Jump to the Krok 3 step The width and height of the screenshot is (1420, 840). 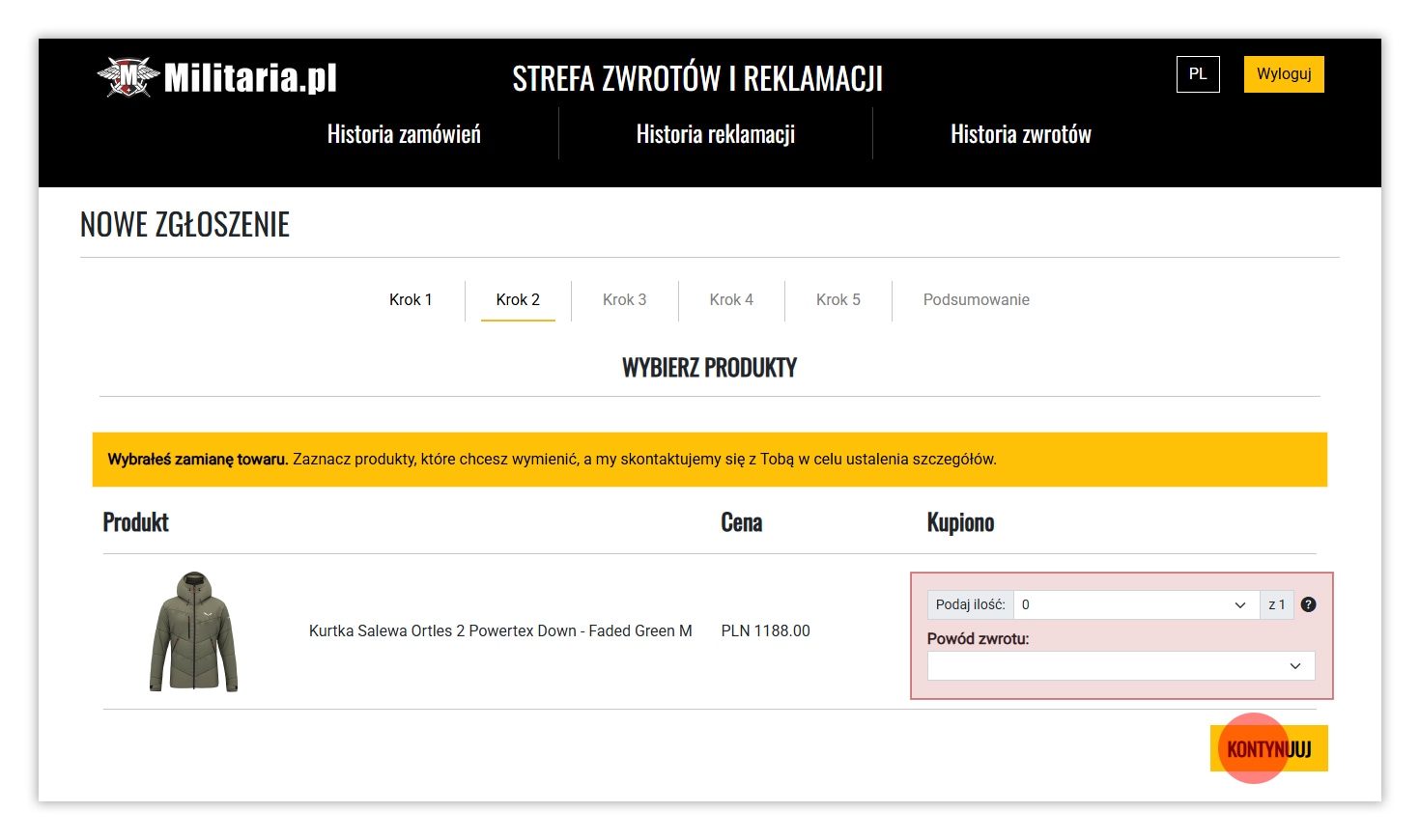624,299
